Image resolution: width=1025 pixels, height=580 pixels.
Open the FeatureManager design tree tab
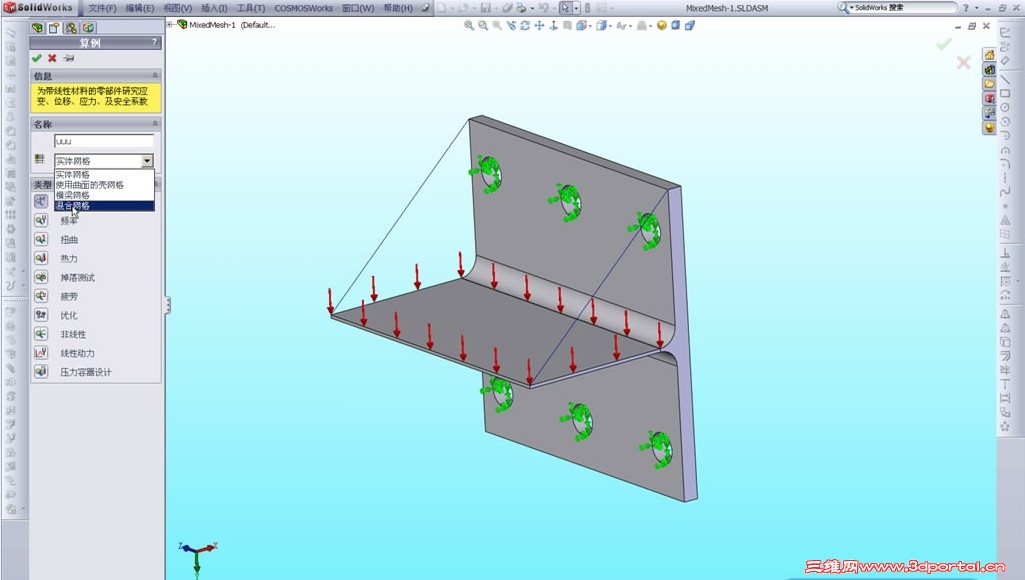[37, 27]
